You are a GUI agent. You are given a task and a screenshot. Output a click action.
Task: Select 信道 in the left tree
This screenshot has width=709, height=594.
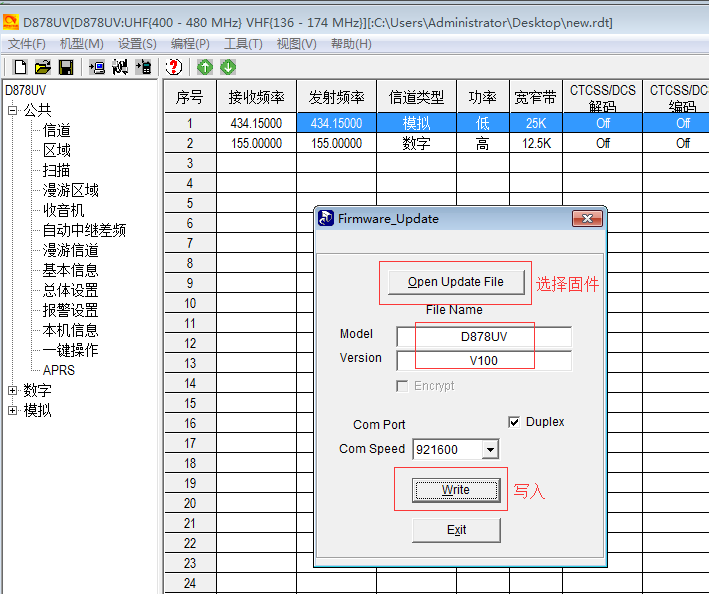(x=57, y=130)
